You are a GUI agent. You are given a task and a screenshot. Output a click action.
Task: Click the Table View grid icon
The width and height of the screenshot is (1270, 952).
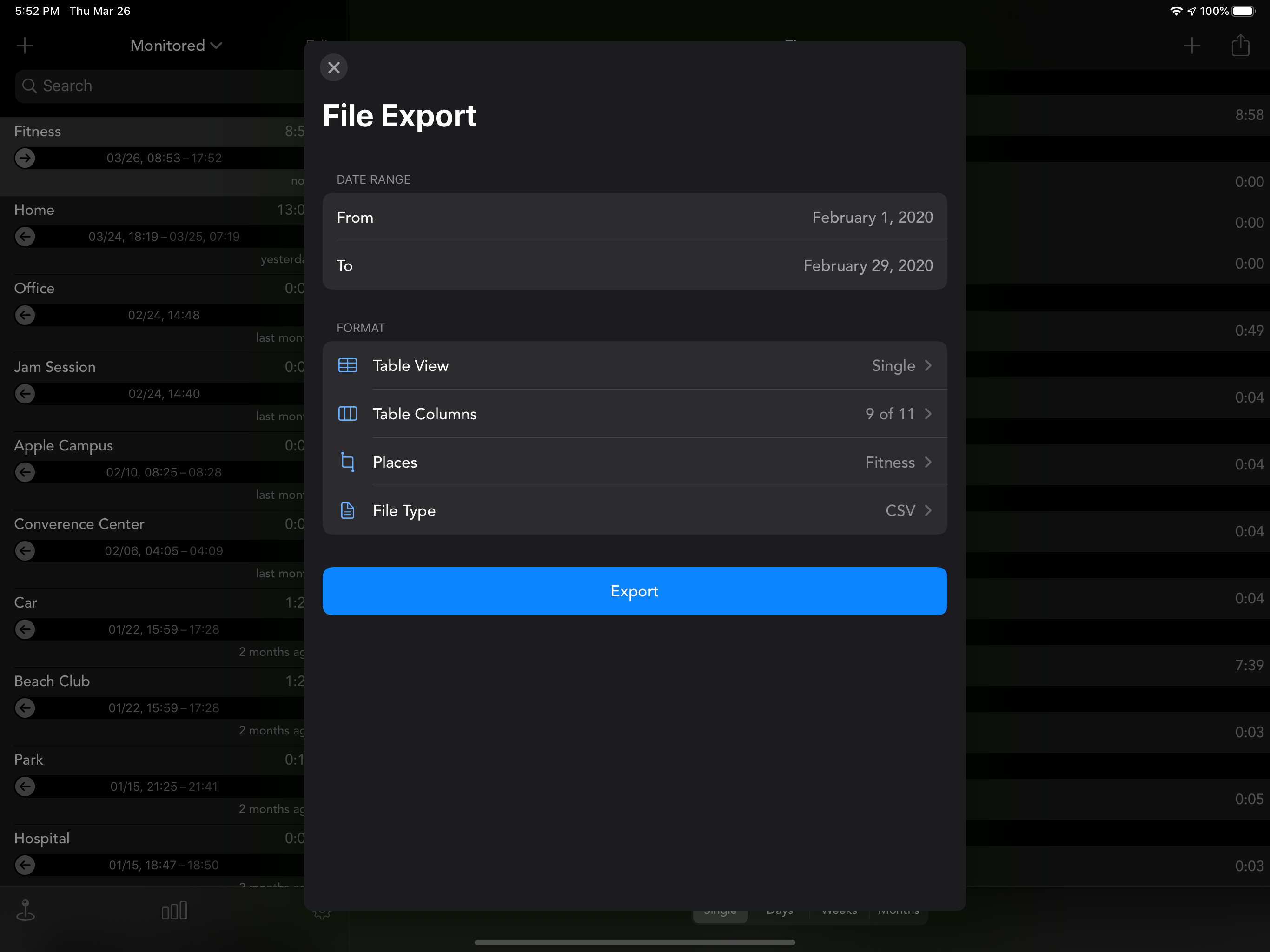(347, 365)
